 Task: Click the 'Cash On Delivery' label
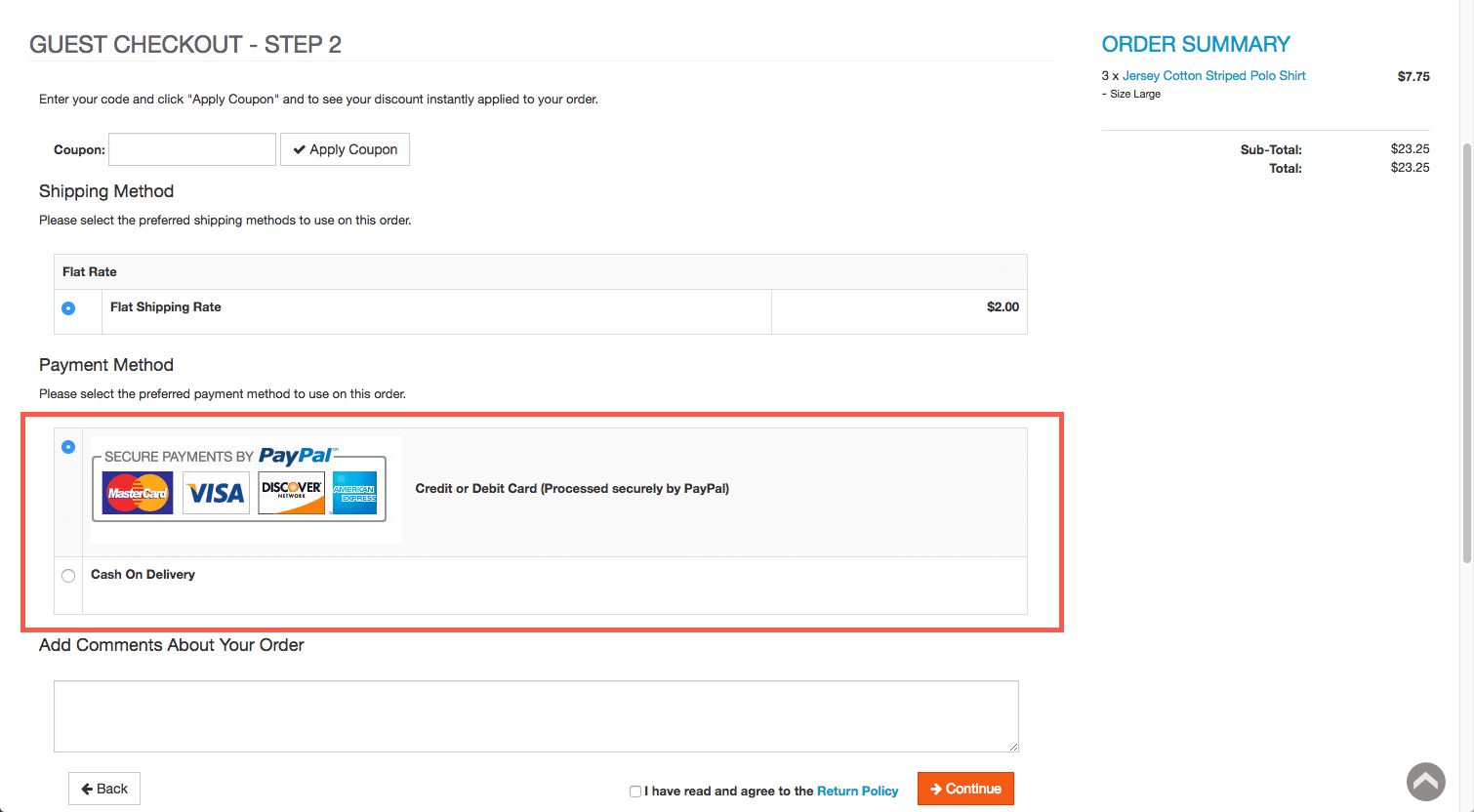tap(143, 574)
